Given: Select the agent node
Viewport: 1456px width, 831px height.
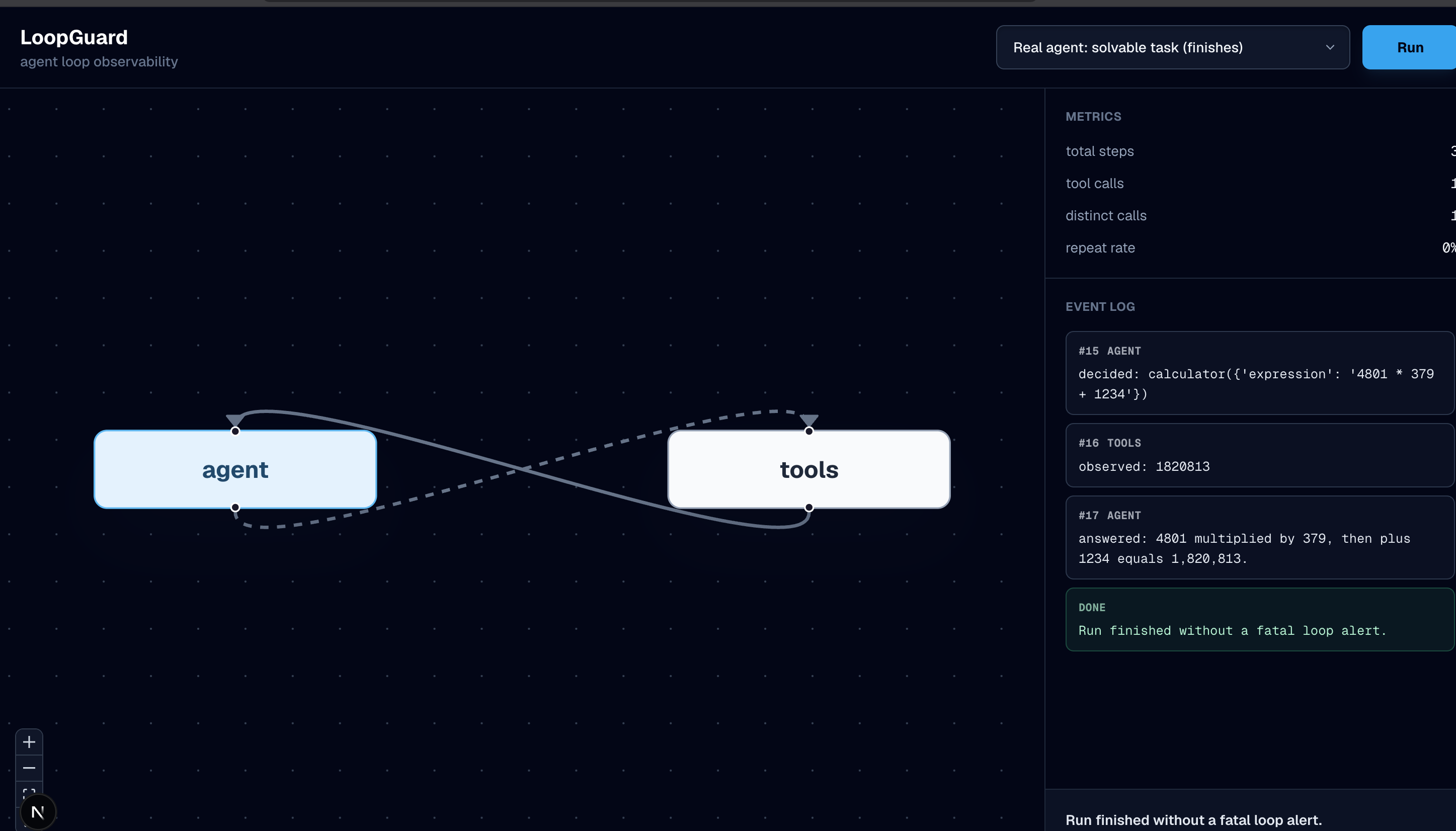Looking at the screenshot, I should pos(235,469).
